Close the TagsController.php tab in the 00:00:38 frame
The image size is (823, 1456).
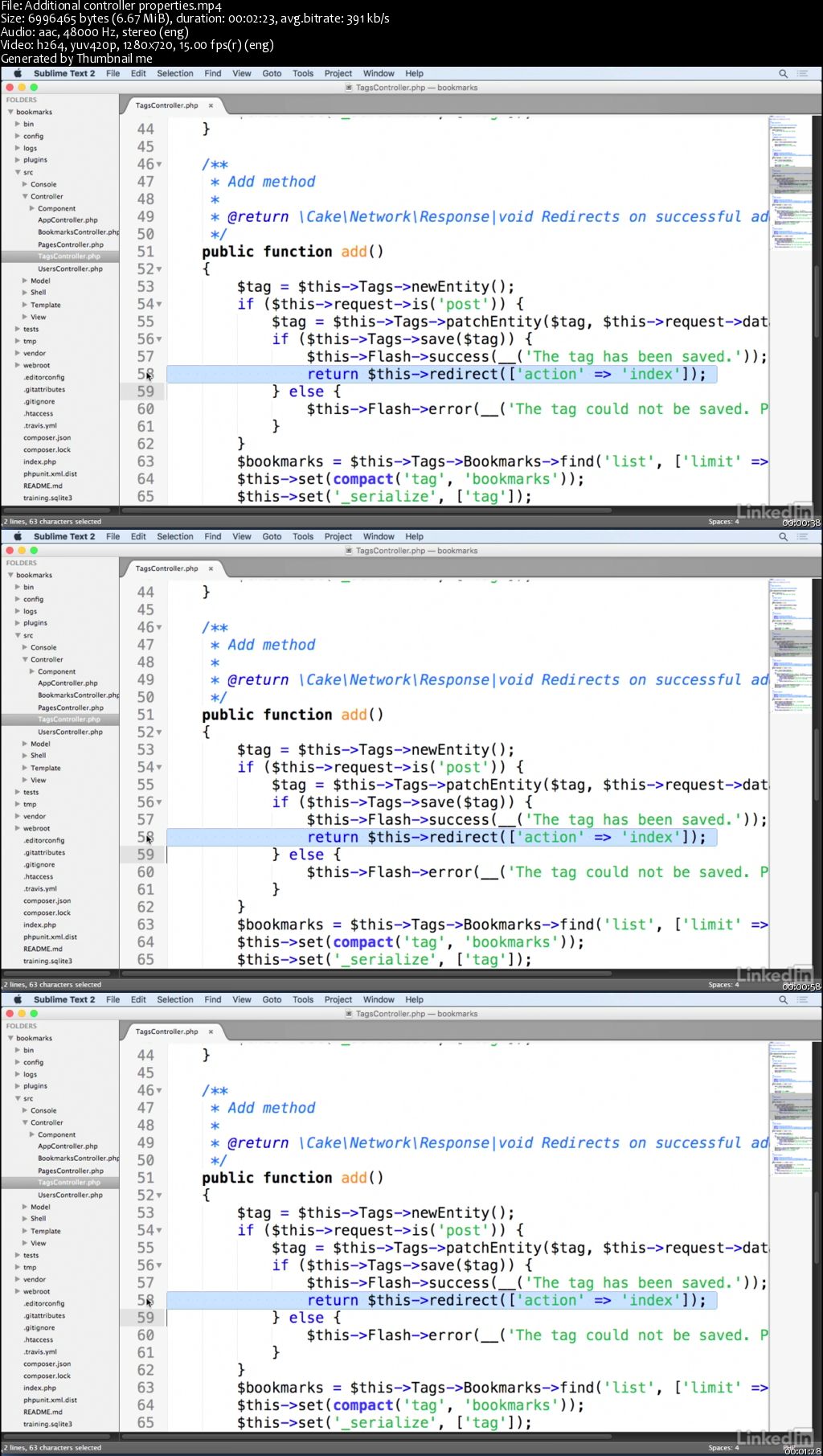coord(211,105)
